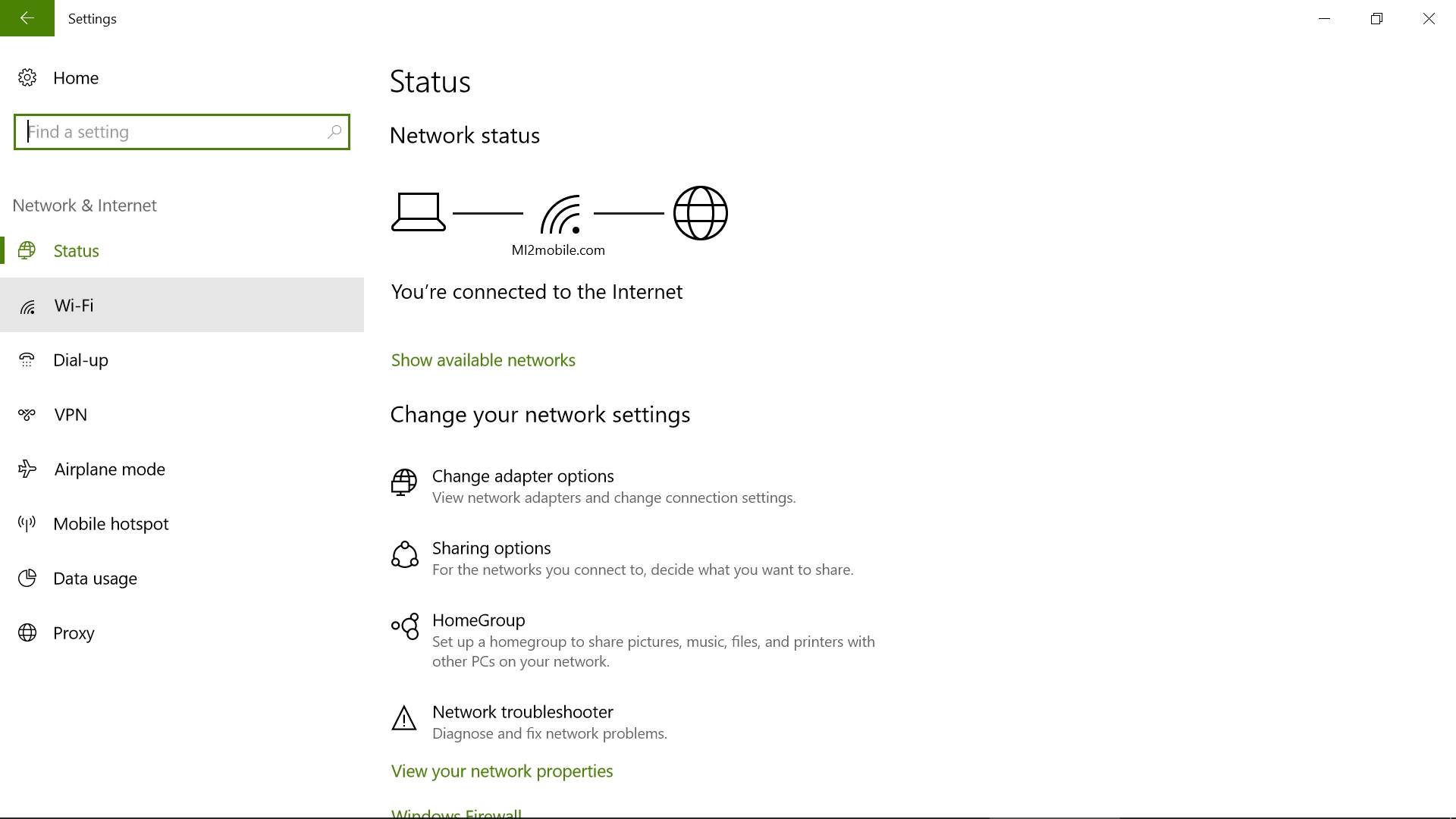Click the green back arrow button

[27, 18]
